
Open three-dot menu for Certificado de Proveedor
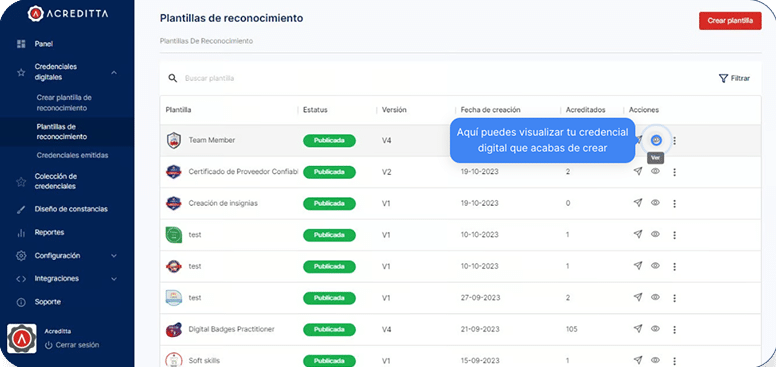[x=674, y=172]
